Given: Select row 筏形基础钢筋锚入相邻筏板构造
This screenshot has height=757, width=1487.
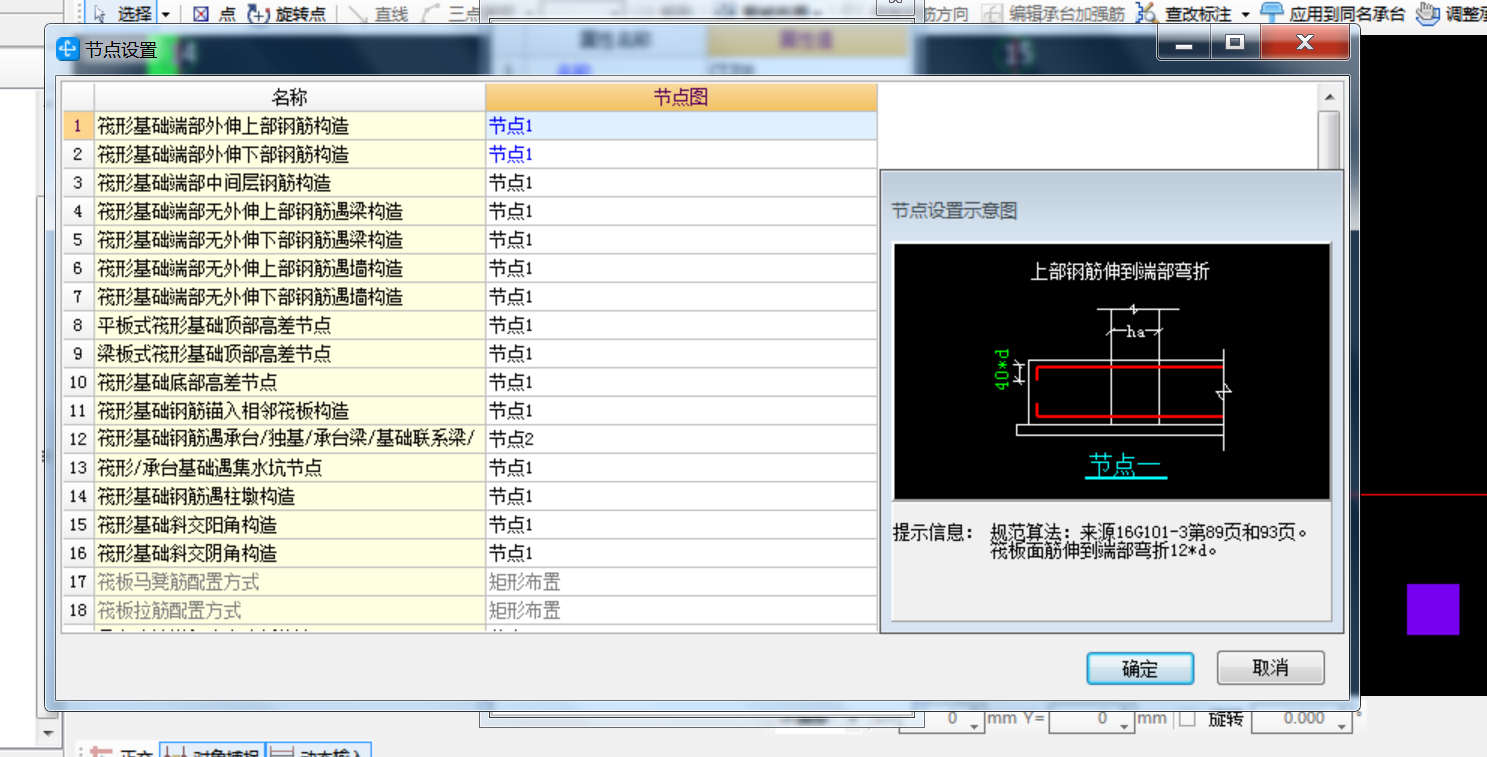Looking at the screenshot, I should pyautogui.click(x=290, y=411).
